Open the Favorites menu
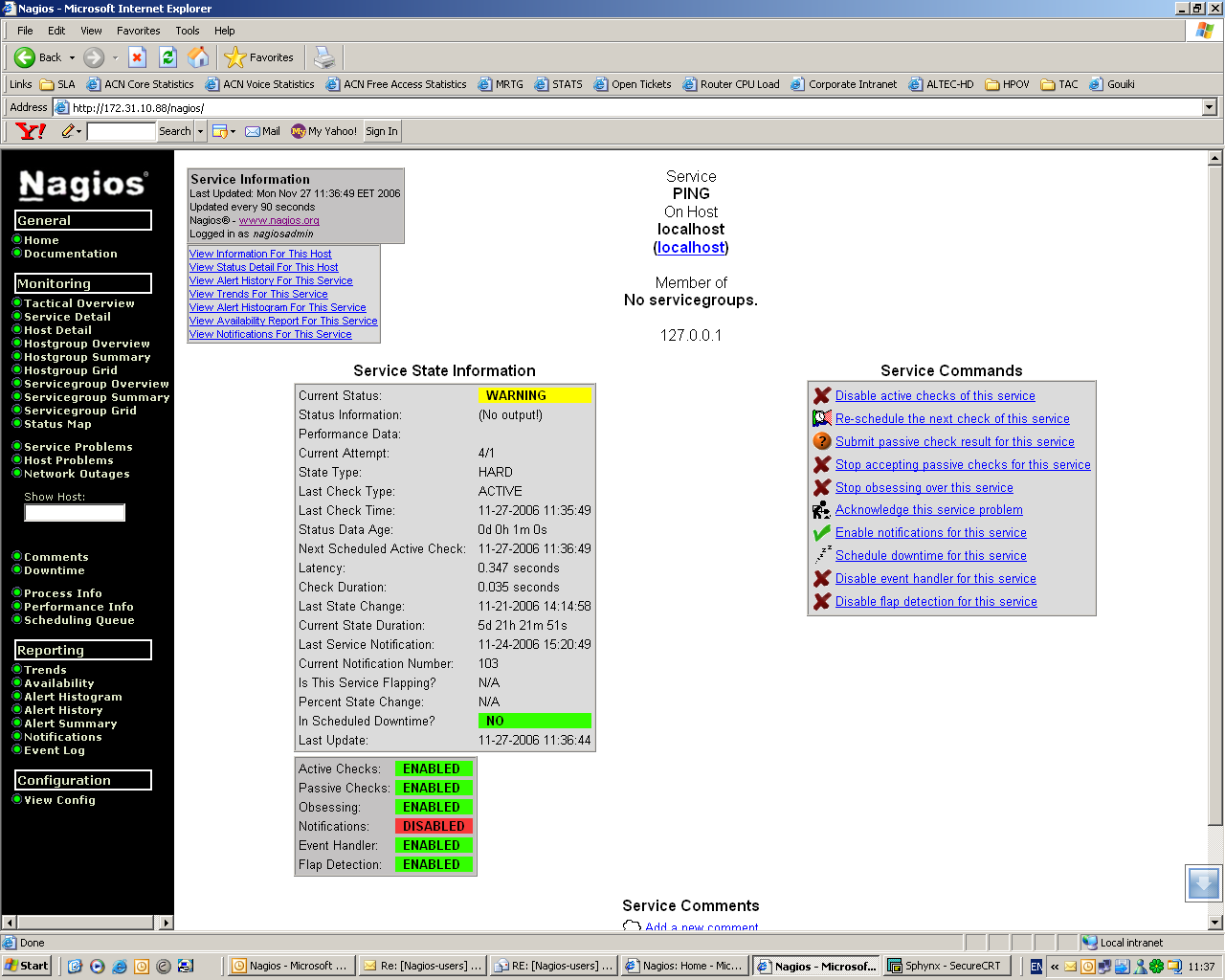 [139, 31]
